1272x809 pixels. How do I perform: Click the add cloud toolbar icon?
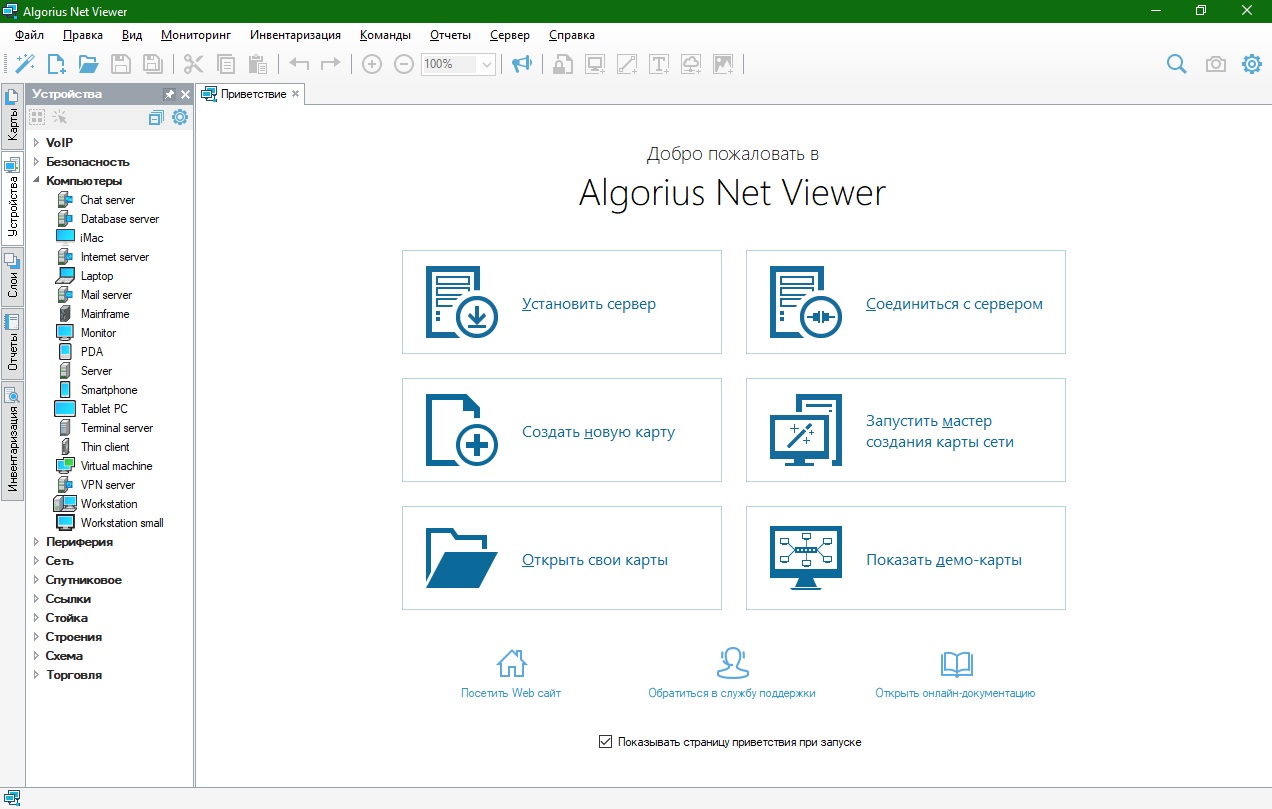(691, 64)
